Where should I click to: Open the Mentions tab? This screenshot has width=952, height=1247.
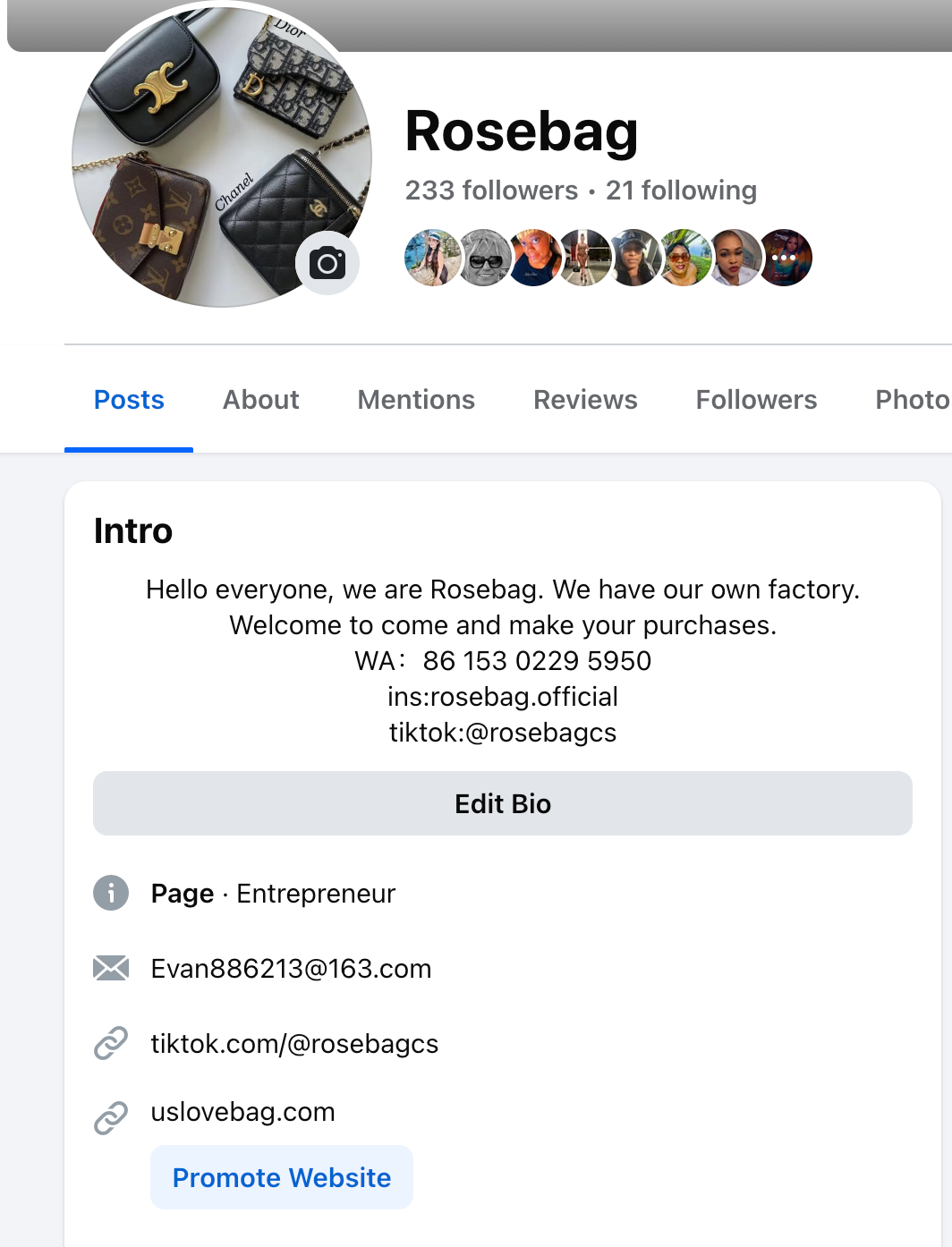click(x=416, y=400)
